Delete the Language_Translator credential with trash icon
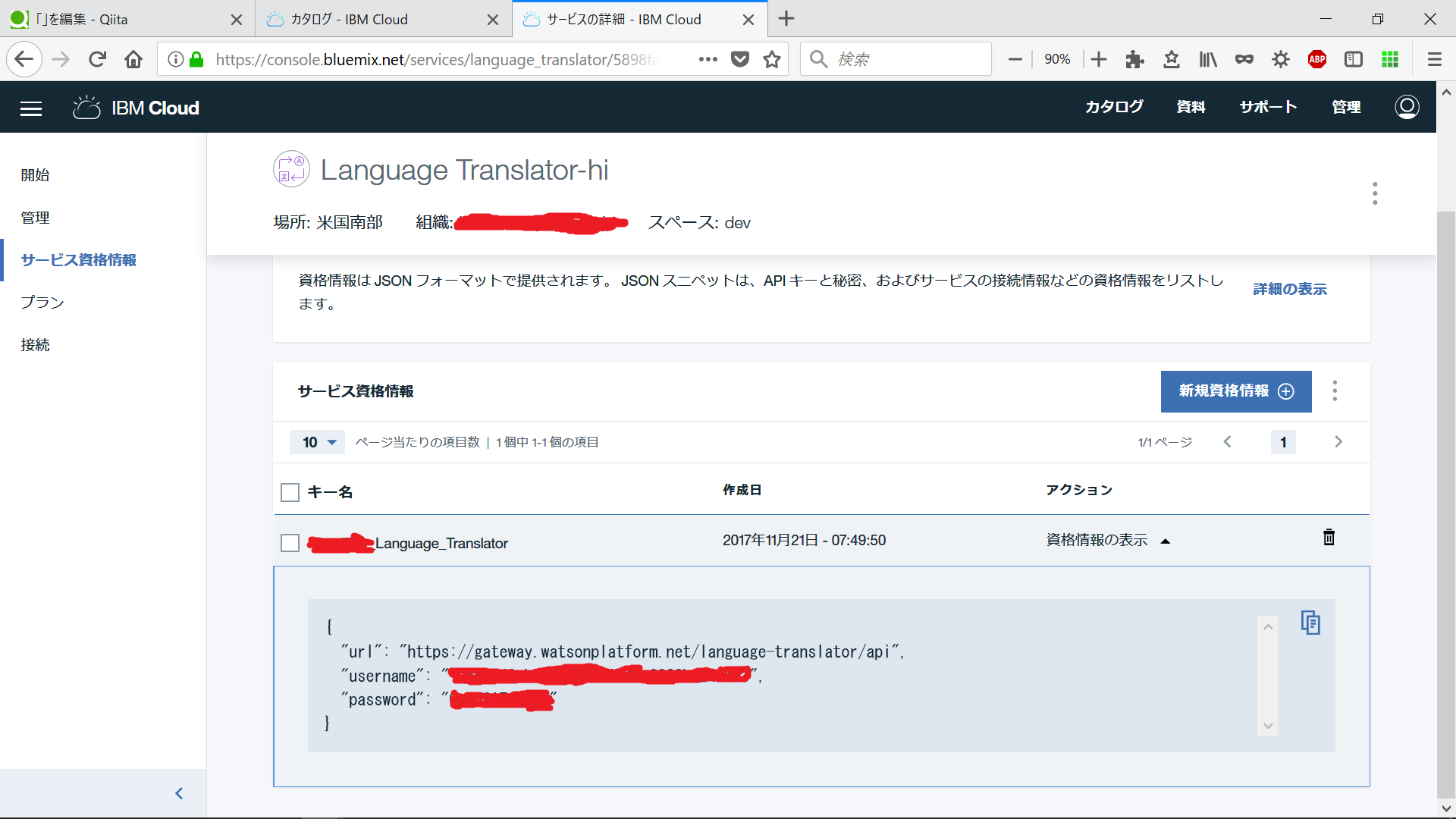The height and width of the screenshot is (819, 1456). click(x=1329, y=538)
